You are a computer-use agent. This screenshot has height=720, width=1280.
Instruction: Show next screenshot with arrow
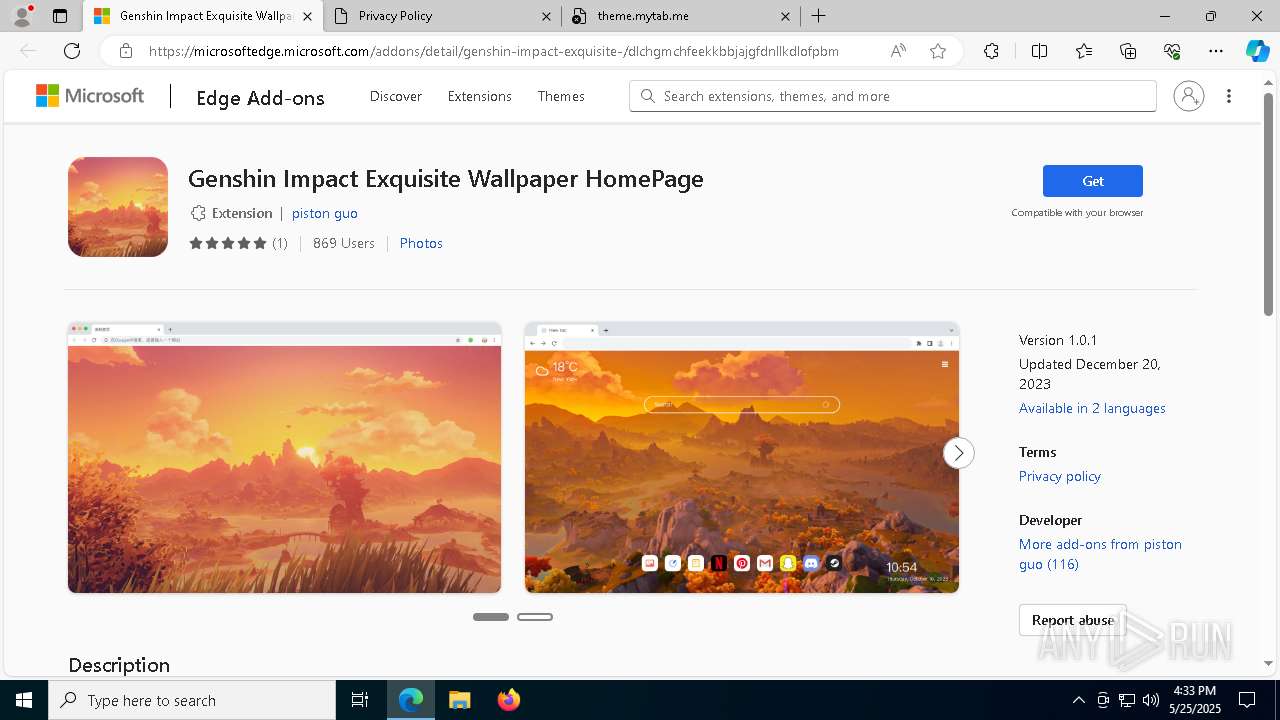[958, 453]
